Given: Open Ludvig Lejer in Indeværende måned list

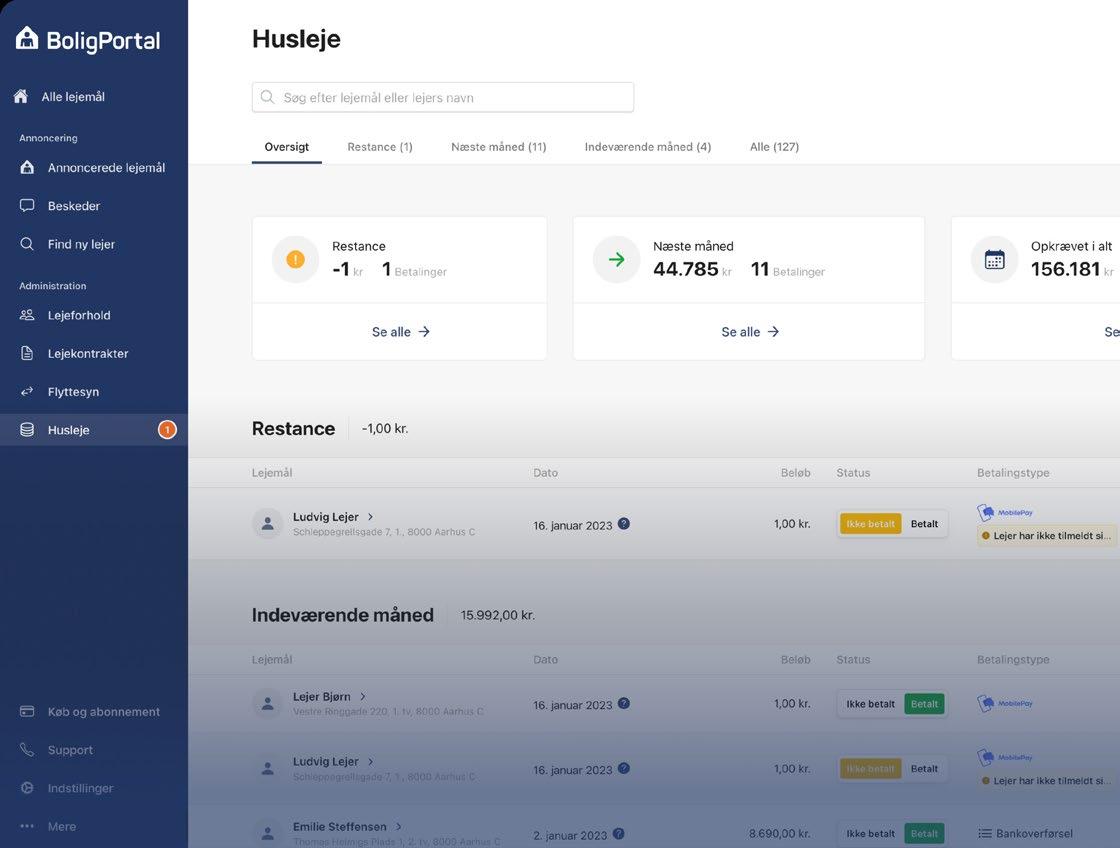Looking at the screenshot, I should tap(325, 762).
